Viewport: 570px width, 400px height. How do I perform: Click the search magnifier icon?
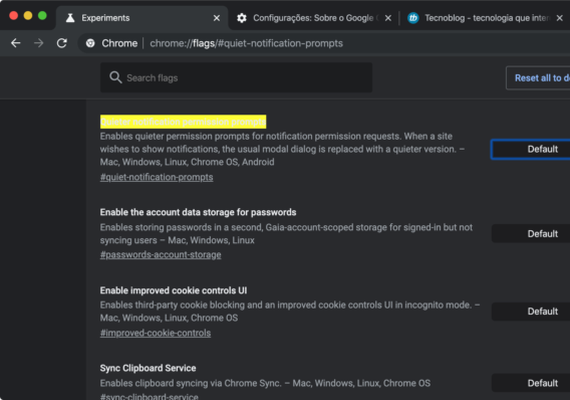pos(116,77)
